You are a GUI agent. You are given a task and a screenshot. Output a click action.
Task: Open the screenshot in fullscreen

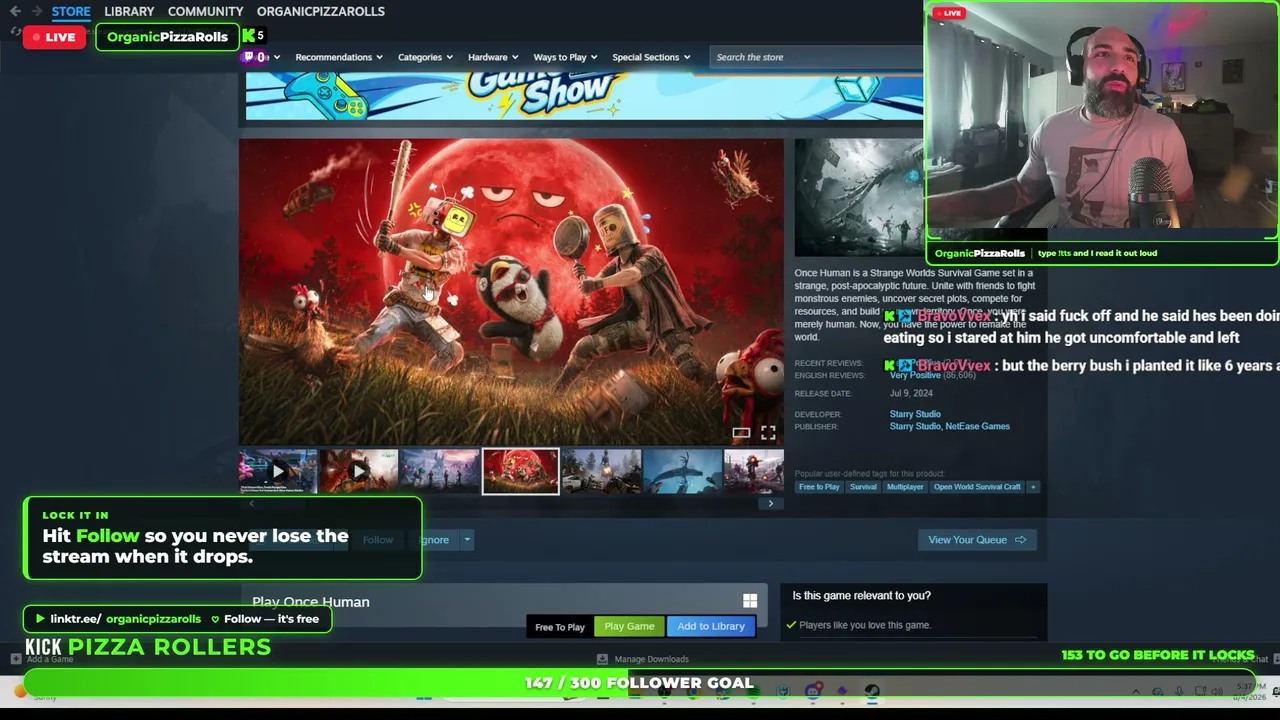[768, 433]
